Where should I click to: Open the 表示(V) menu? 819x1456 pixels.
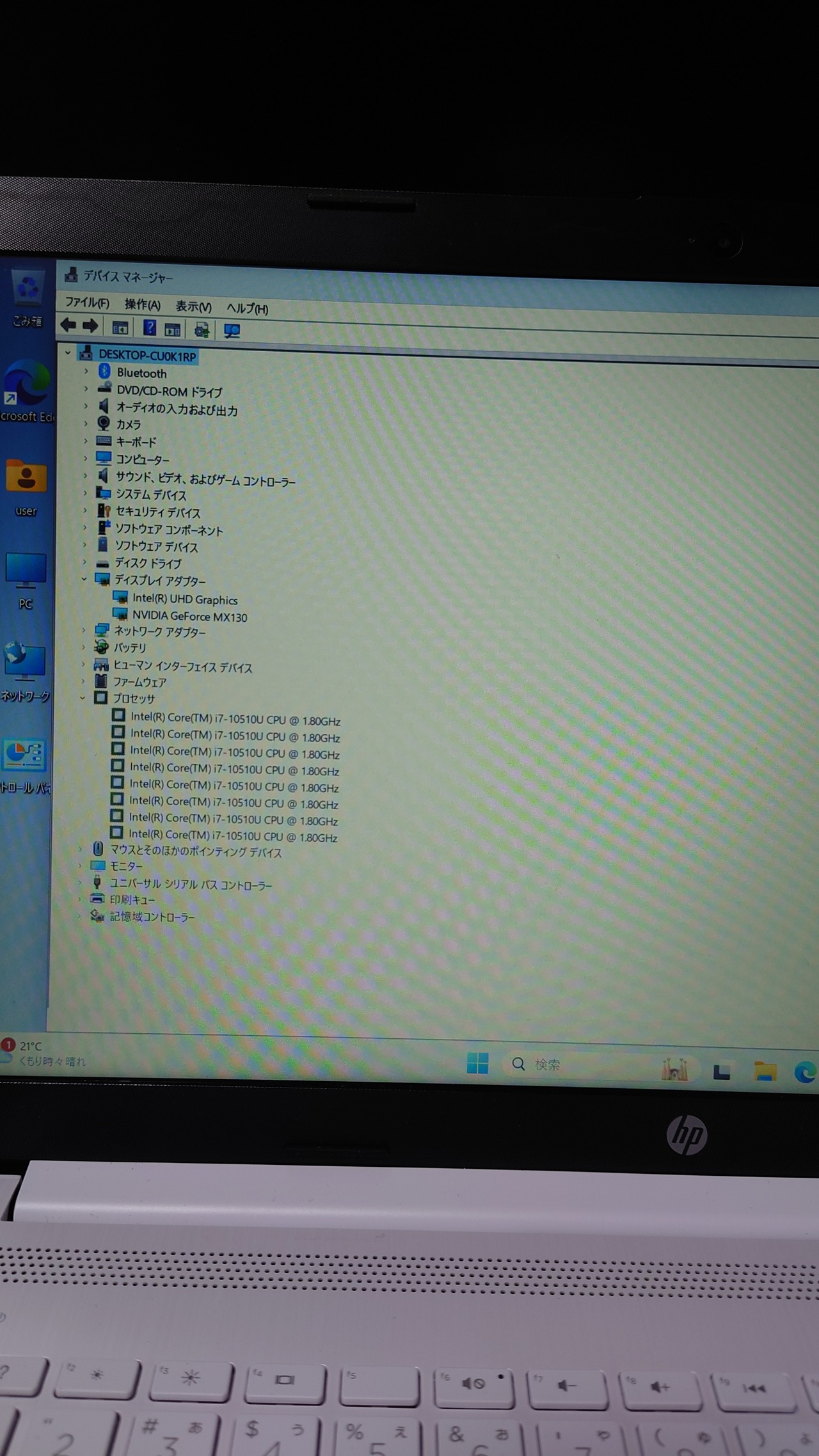(x=193, y=306)
